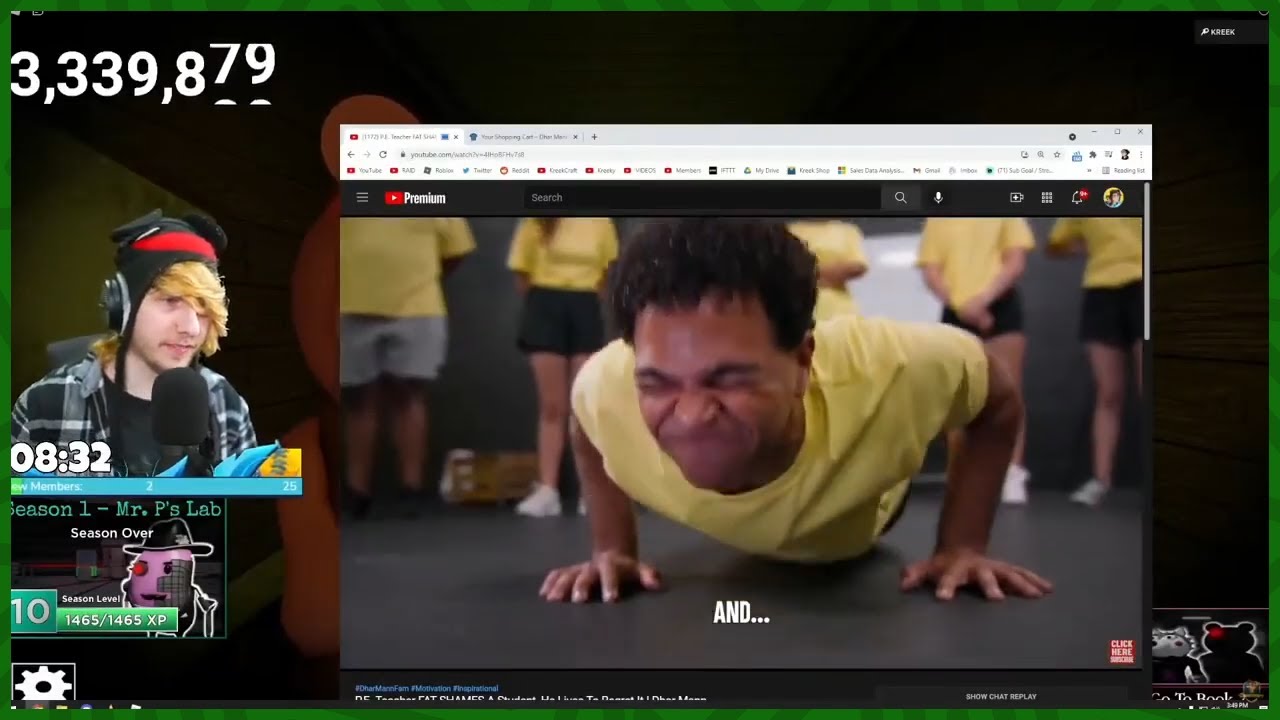Click the #DharMannFam hashtag link
1280x720 pixels.
click(381, 688)
